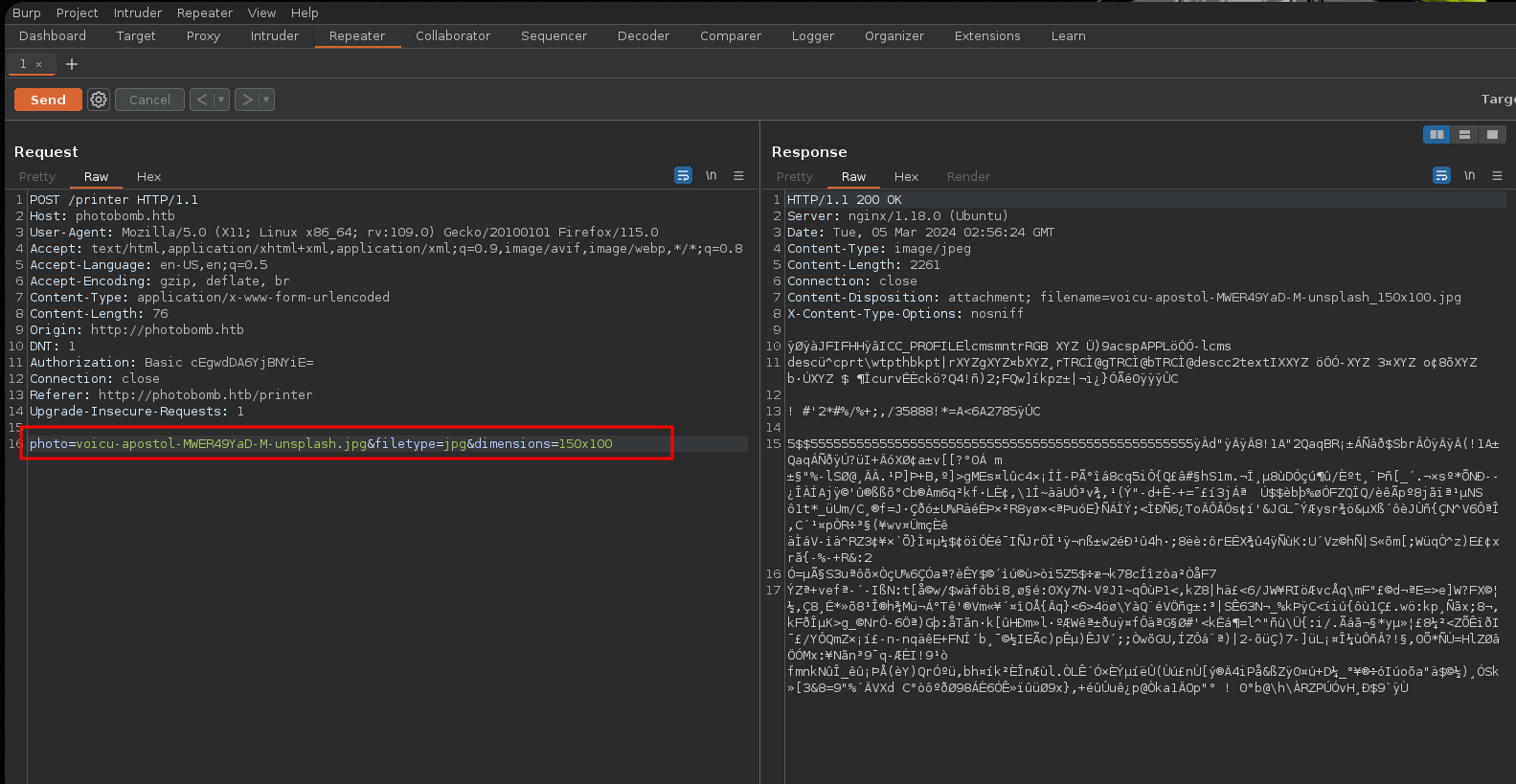Click the orange Send button
1516x784 pixels.
point(48,100)
